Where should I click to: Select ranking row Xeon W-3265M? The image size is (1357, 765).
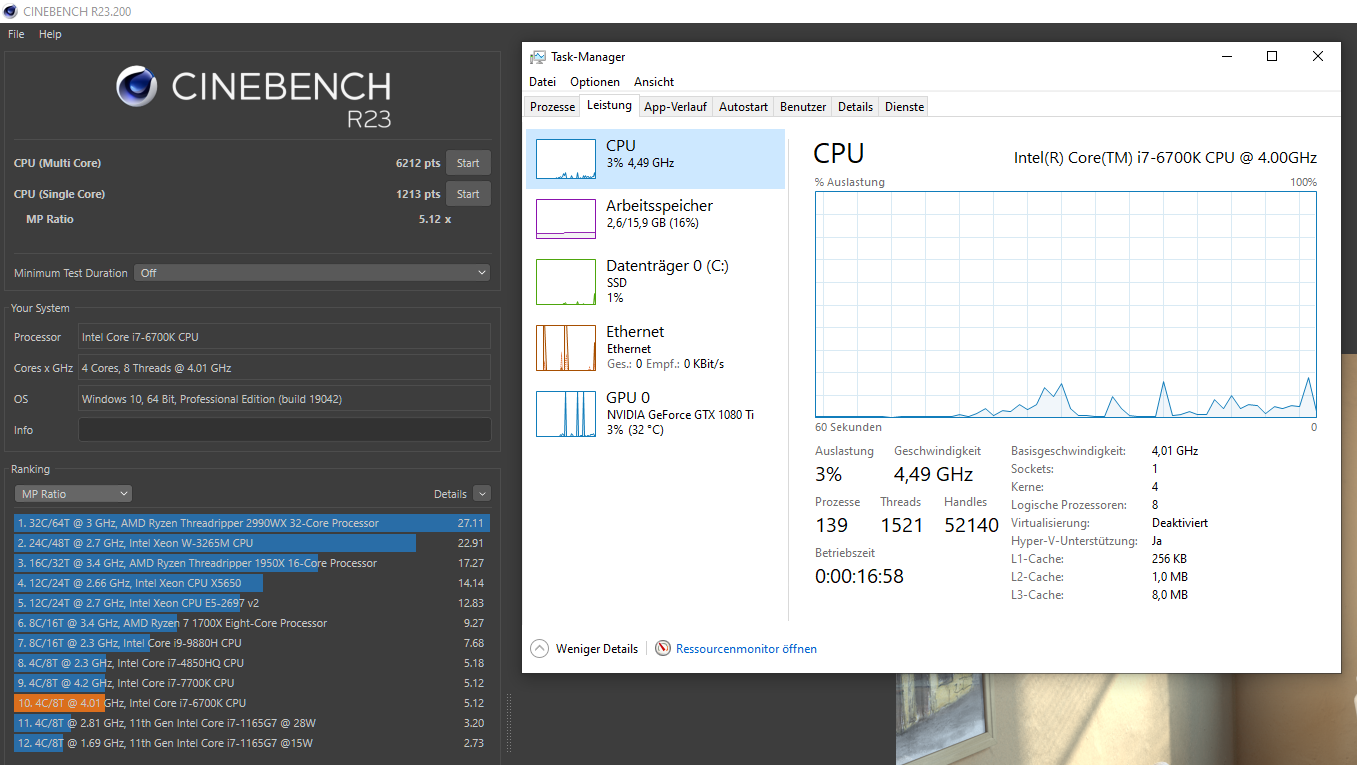click(x=252, y=543)
